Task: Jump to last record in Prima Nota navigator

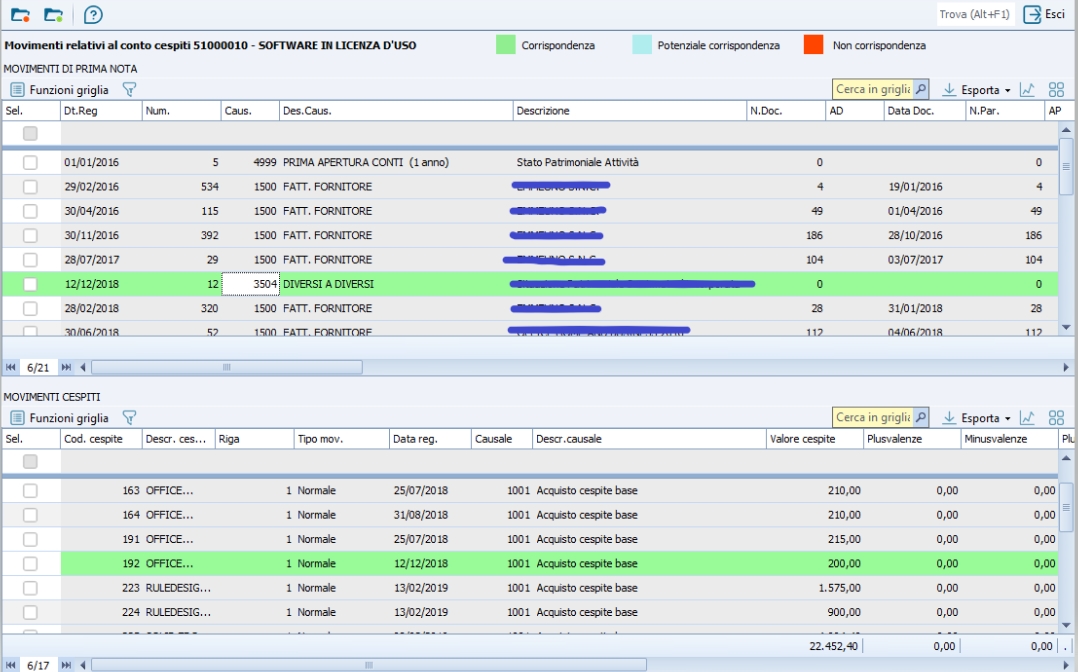Action: click(67, 367)
